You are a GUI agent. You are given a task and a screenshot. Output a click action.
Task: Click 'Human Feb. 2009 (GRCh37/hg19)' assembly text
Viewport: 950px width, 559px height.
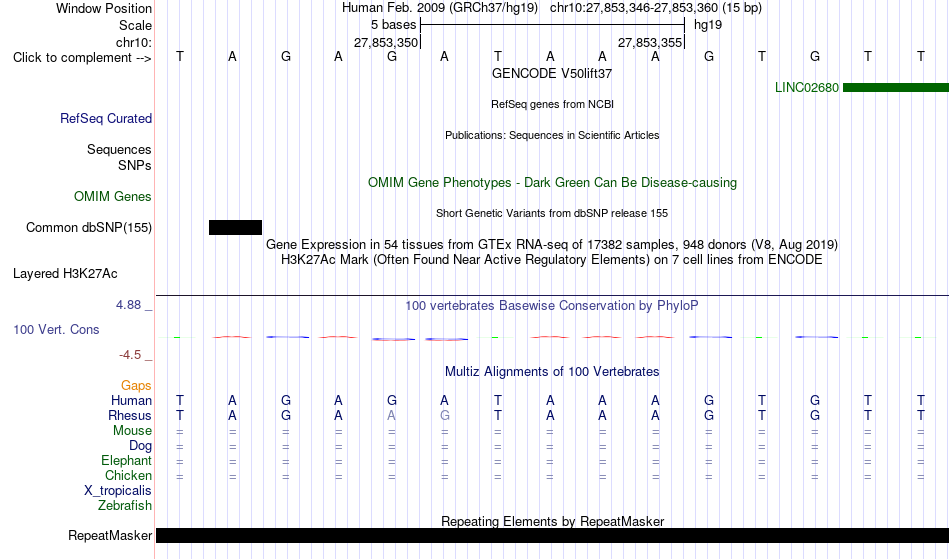pos(440,8)
